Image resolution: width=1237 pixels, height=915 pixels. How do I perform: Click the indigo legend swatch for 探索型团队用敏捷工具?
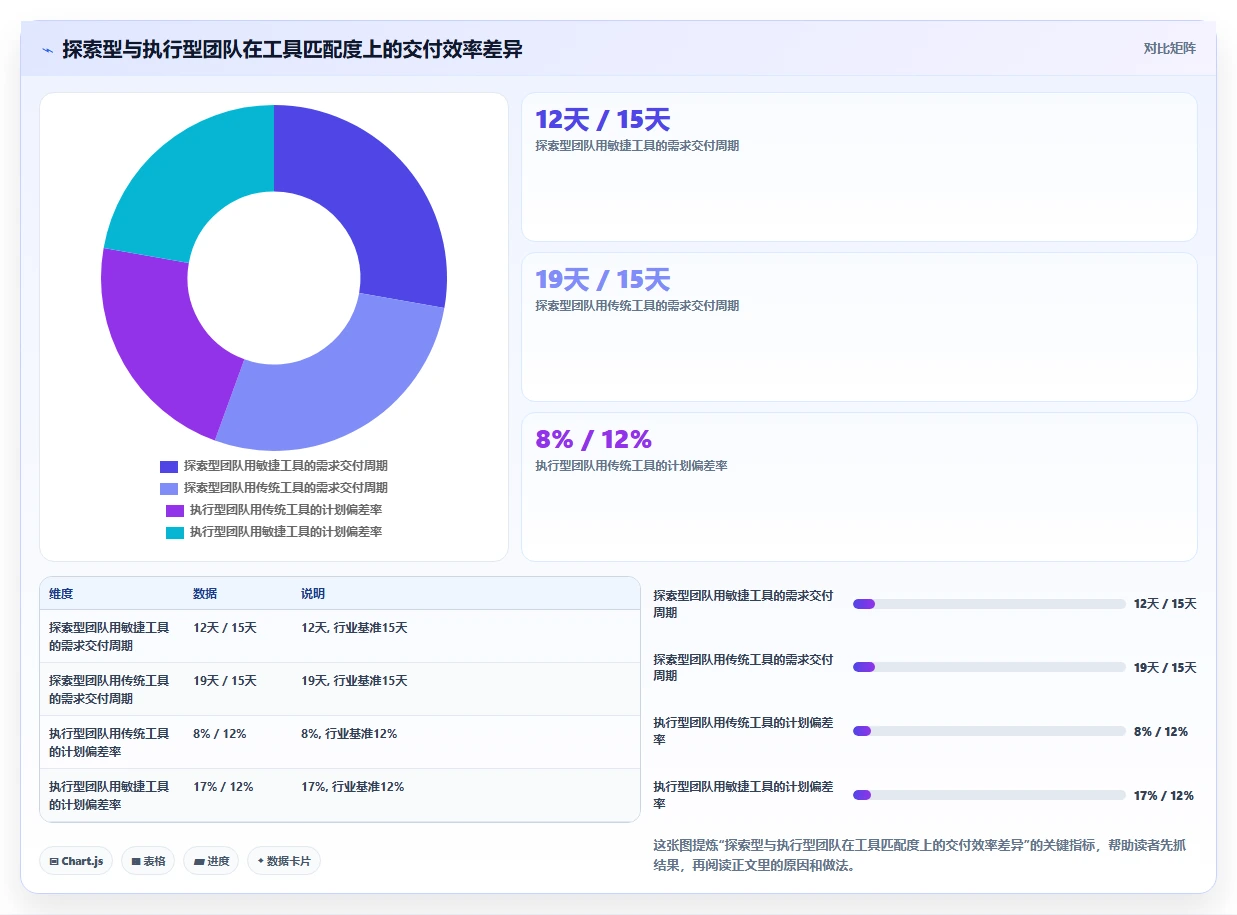[x=169, y=466]
